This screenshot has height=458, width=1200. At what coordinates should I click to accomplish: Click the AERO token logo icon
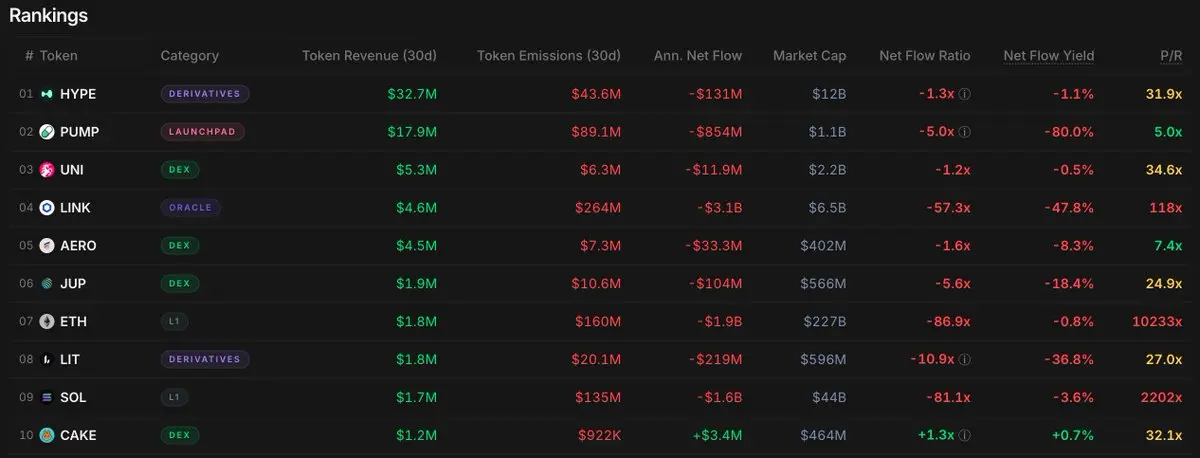point(47,246)
